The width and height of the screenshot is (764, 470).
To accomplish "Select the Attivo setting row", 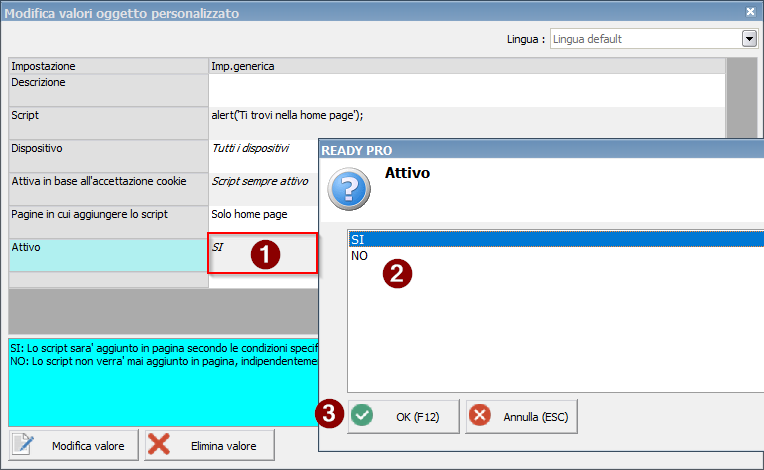I will [x=107, y=254].
